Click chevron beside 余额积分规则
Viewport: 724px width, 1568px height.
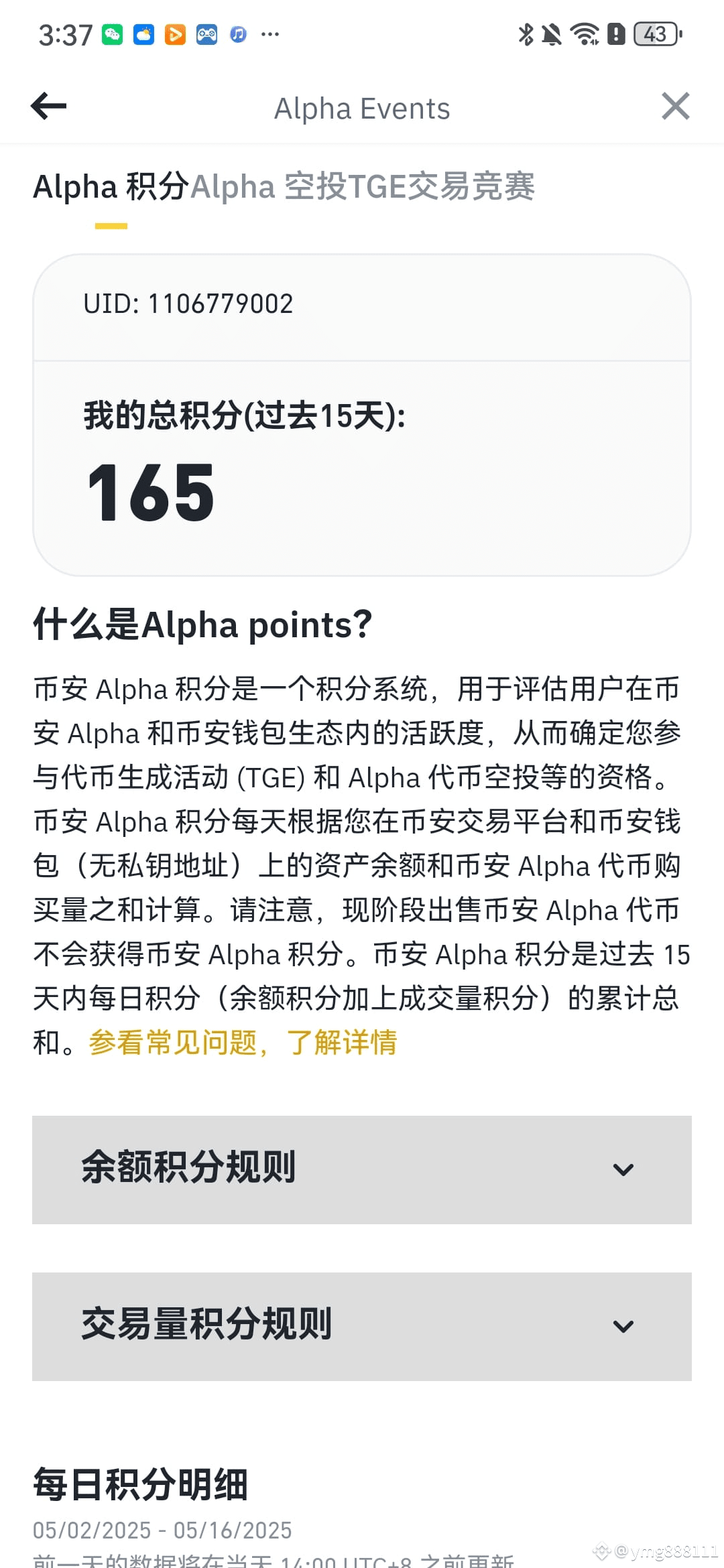[623, 1170]
